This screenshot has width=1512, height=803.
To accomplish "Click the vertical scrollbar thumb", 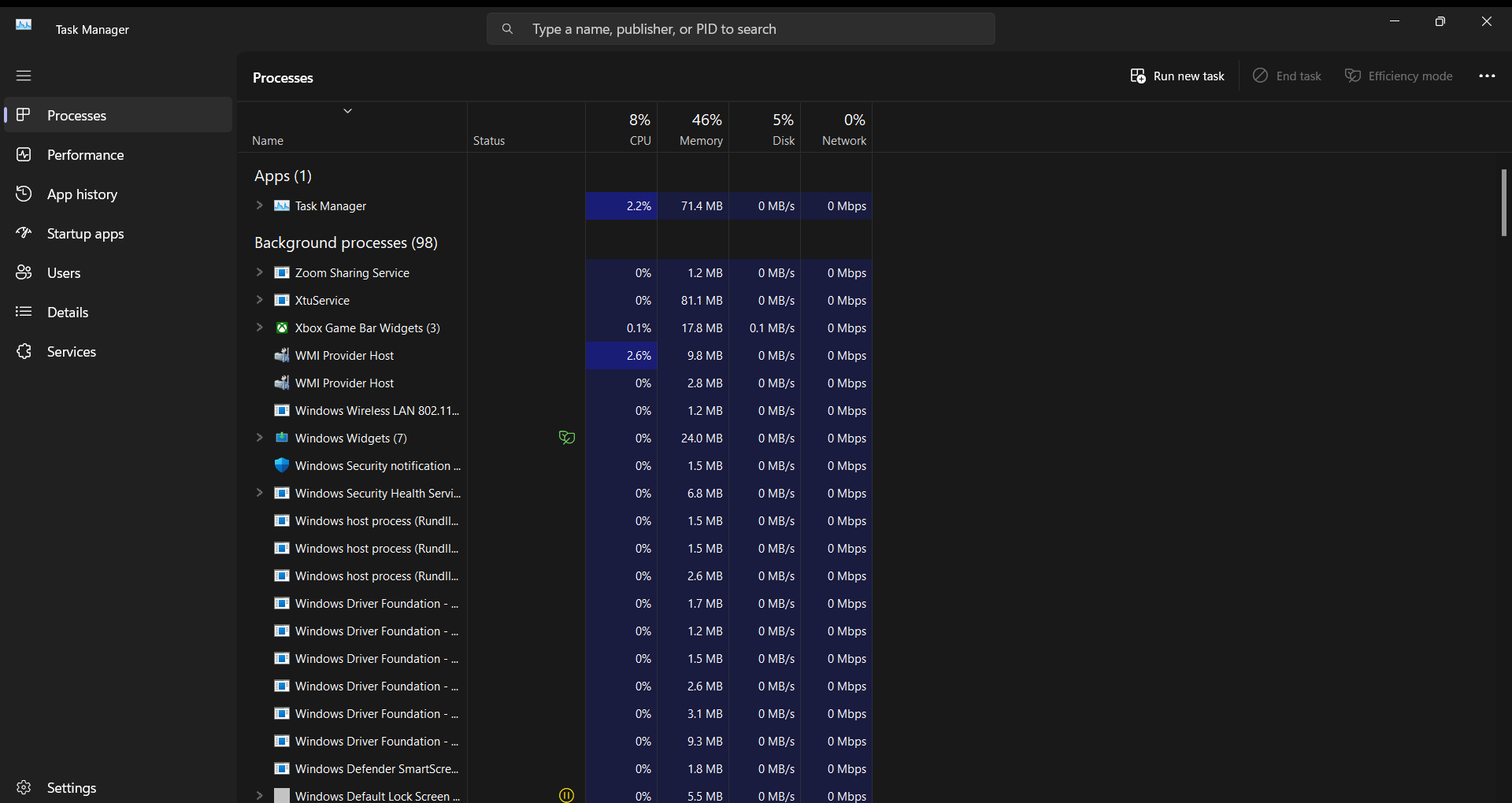I will (1504, 202).
